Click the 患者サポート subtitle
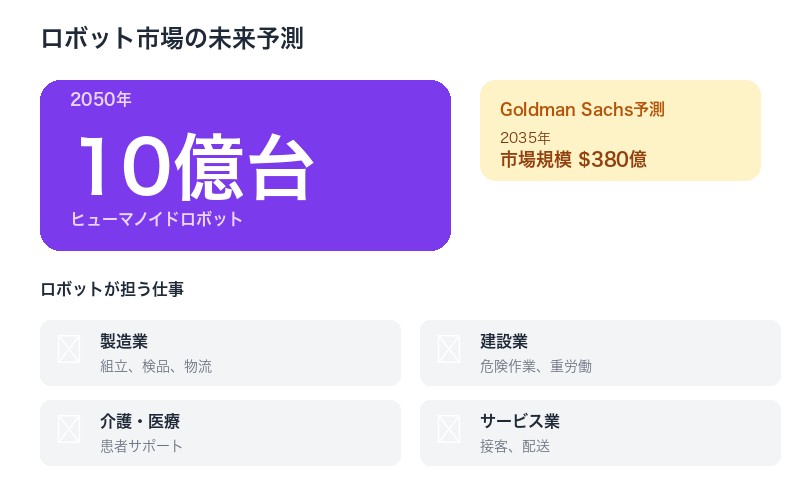Image resolution: width=800 pixels, height=500 pixels. [x=142, y=446]
